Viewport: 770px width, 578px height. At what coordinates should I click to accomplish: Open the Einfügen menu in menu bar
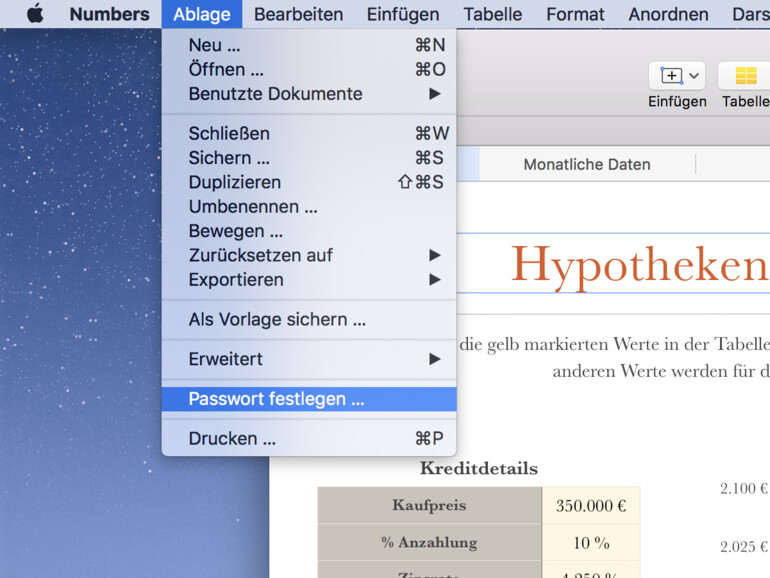(x=403, y=14)
